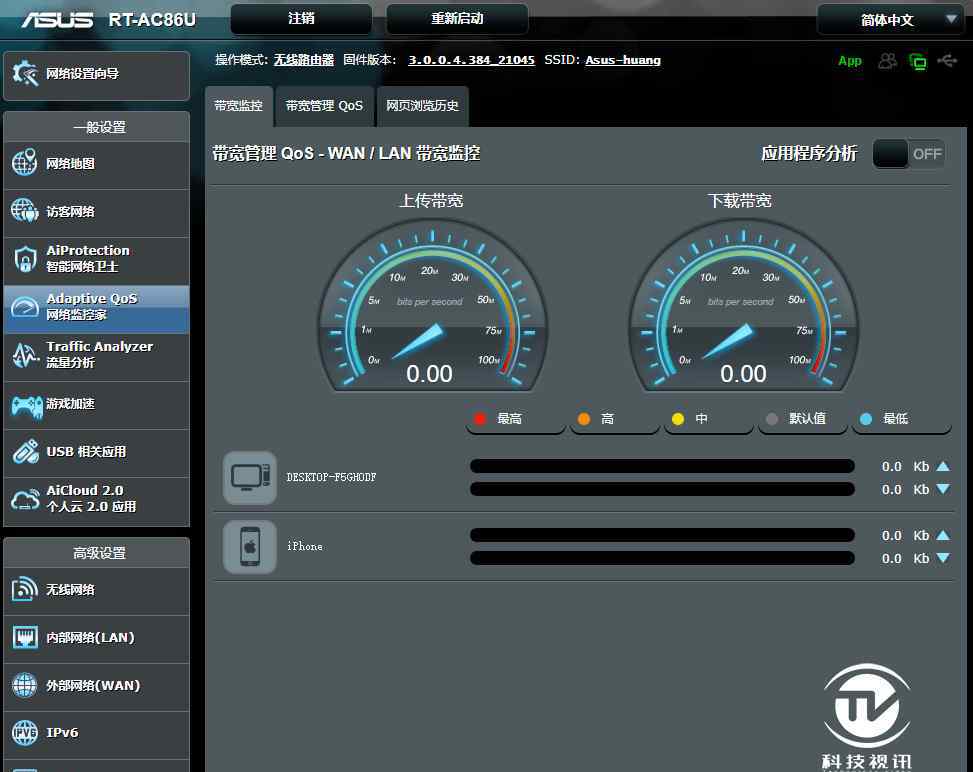Image resolution: width=973 pixels, height=772 pixels.
Task: Switch to the 带宽监控 tab
Action: coord(238,106)
